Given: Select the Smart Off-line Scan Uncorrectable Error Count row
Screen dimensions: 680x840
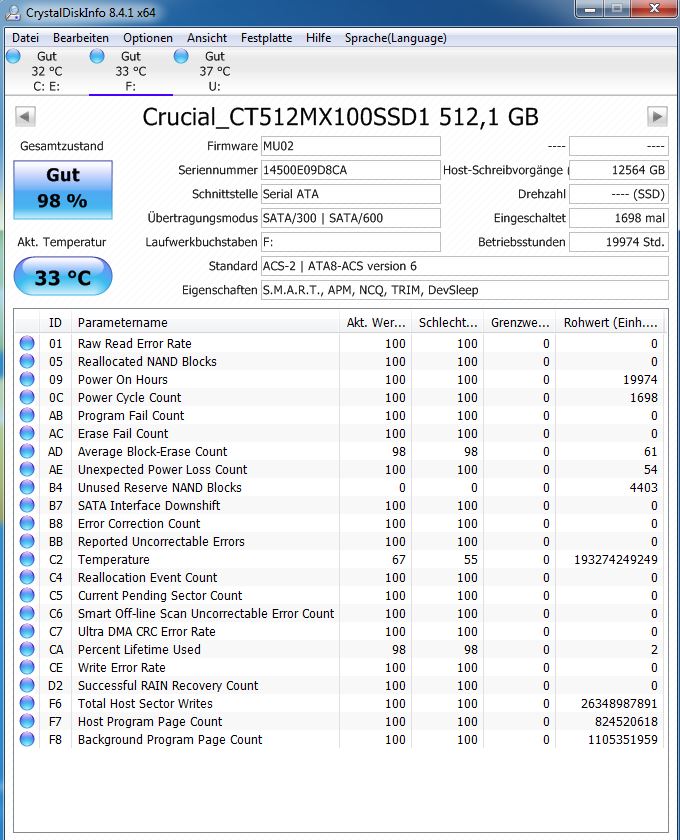Looking at the screenshot, I should [339, 613].
